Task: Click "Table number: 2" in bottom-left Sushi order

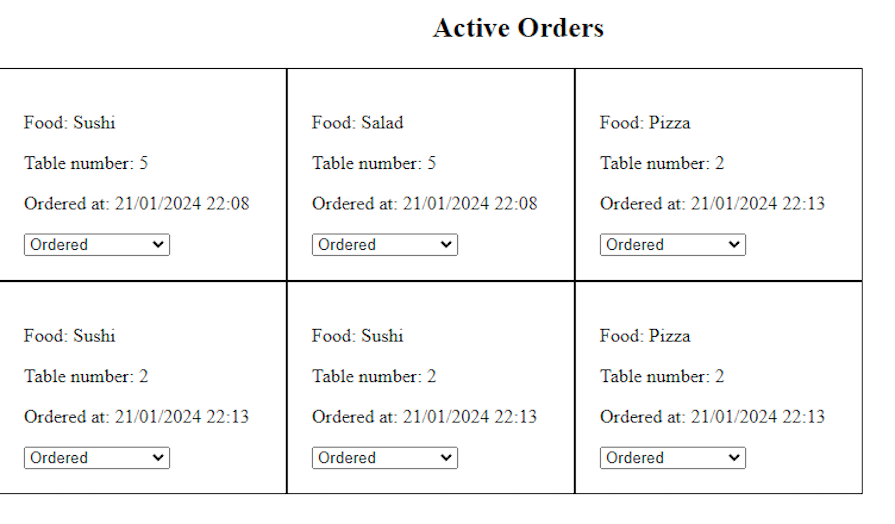Action: 85,376
